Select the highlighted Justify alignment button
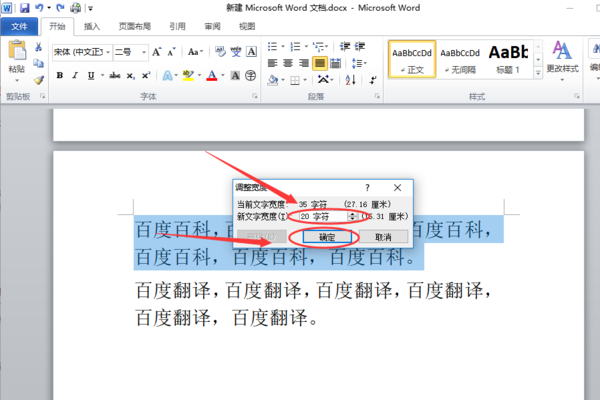This screenshot has height=400, width=600. coord(320,63)
